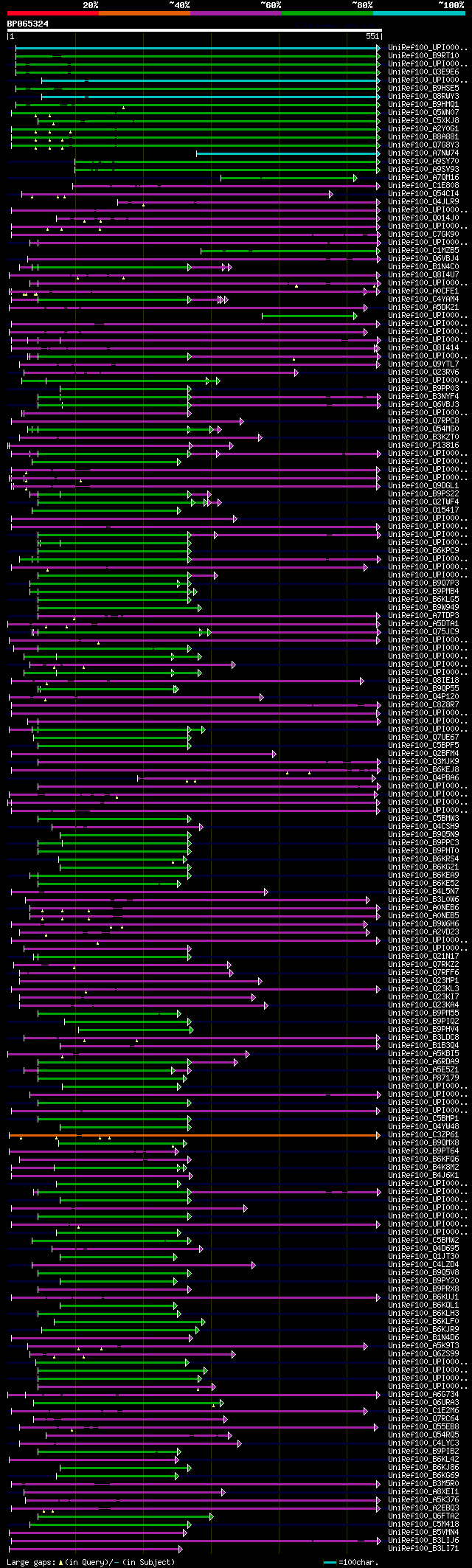The image size is (472, 1568).
Task: Select the ~60% legend label
Action: tap(271, 5)
